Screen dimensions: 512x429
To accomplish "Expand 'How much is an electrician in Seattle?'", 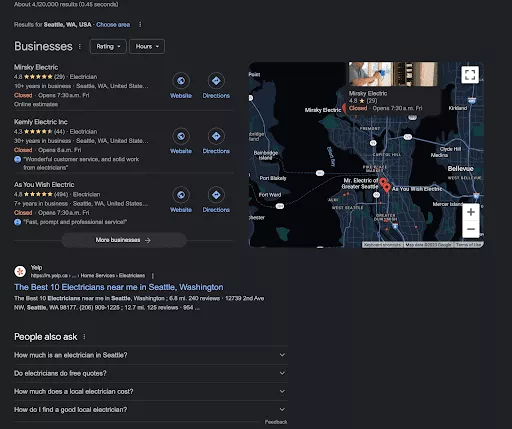I will [151, 355].
